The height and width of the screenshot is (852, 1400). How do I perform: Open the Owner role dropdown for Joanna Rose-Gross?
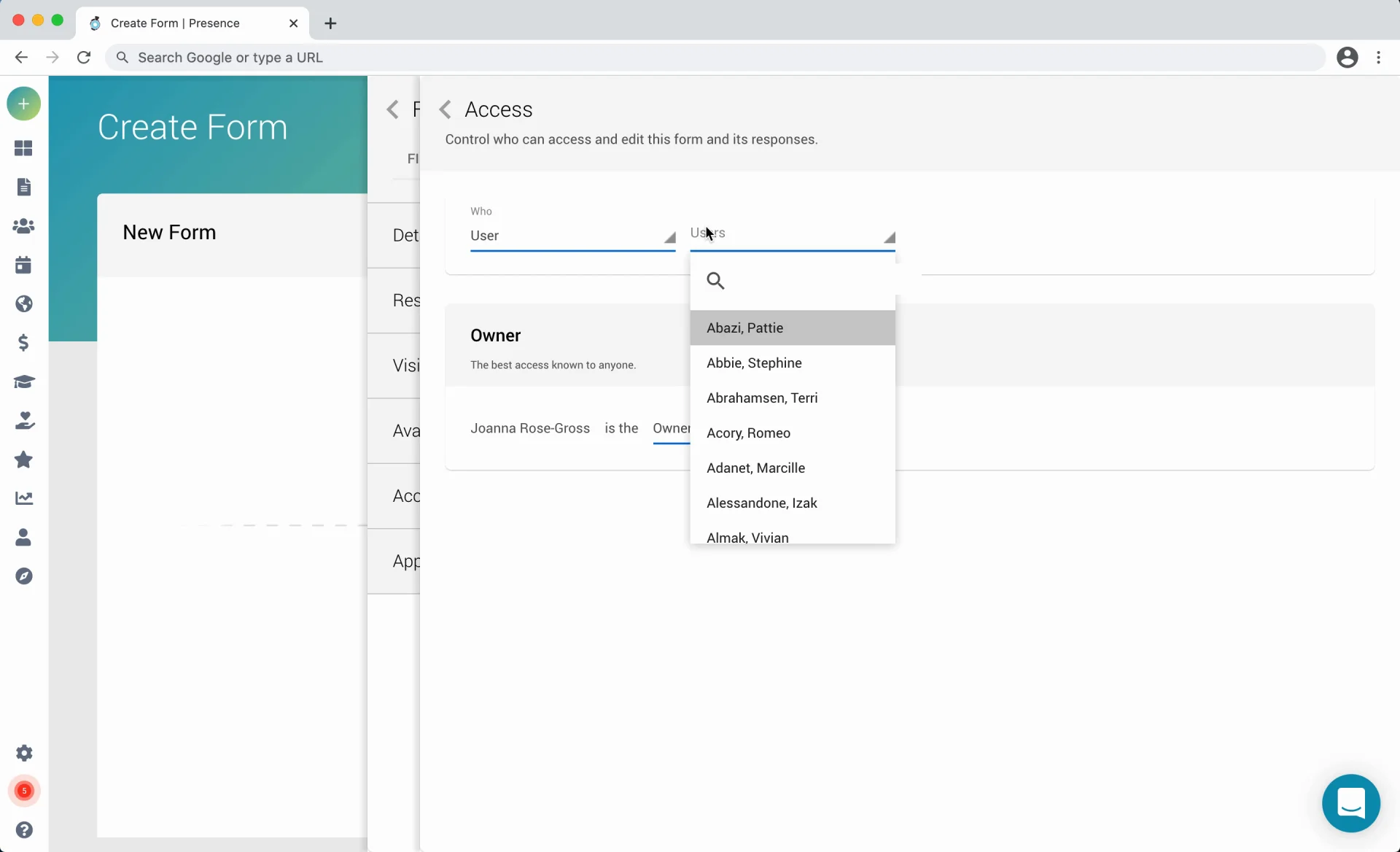671,429
